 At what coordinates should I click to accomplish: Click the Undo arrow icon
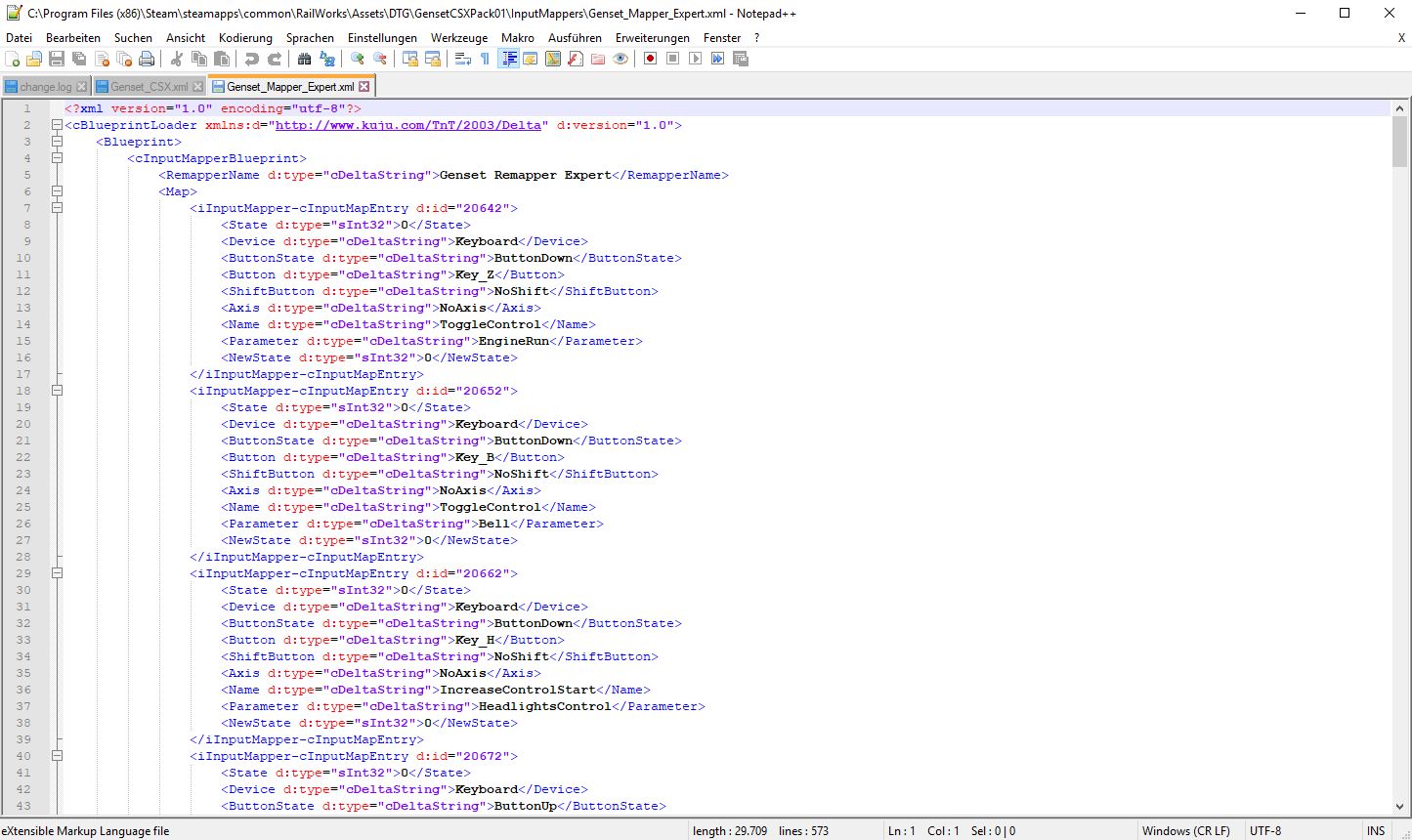[252, 60]
